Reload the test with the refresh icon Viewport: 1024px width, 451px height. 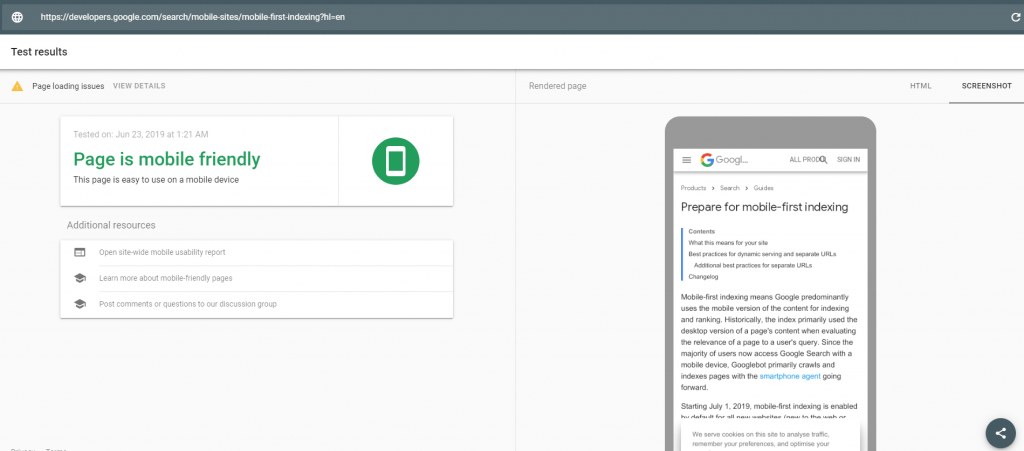point(1015,18)
